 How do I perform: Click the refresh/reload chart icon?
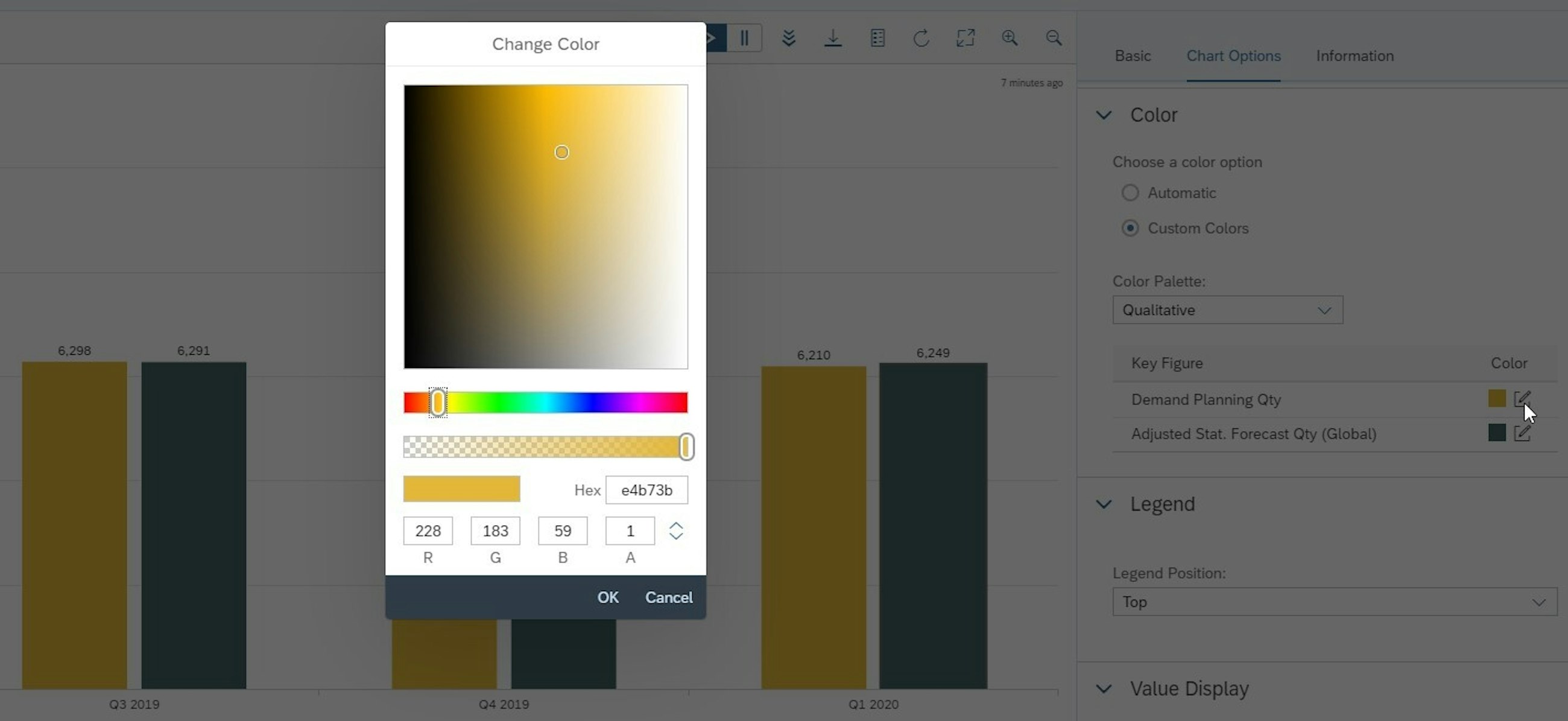tap(922, 37)
